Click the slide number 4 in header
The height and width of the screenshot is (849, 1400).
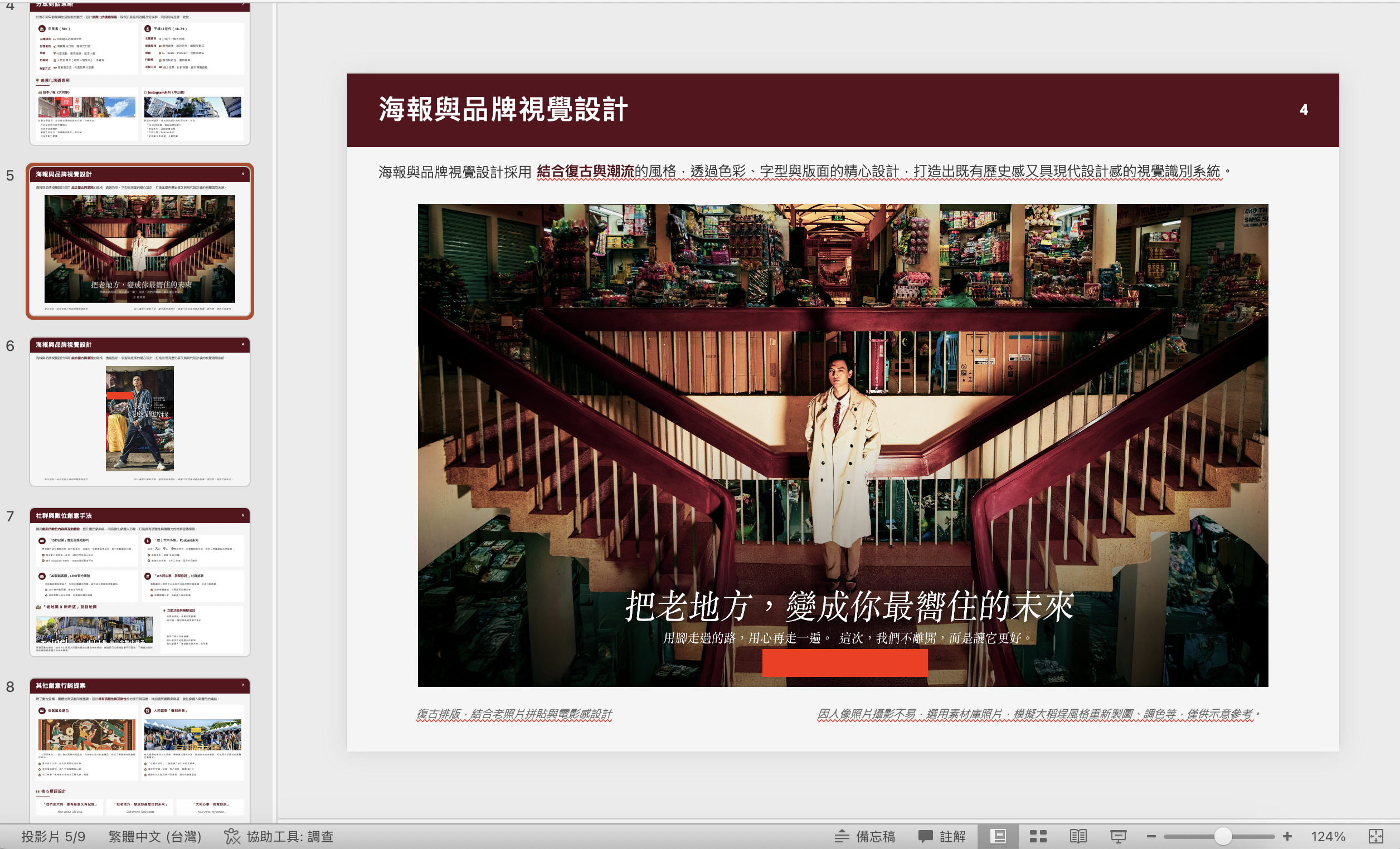[x=1304, y=110]
